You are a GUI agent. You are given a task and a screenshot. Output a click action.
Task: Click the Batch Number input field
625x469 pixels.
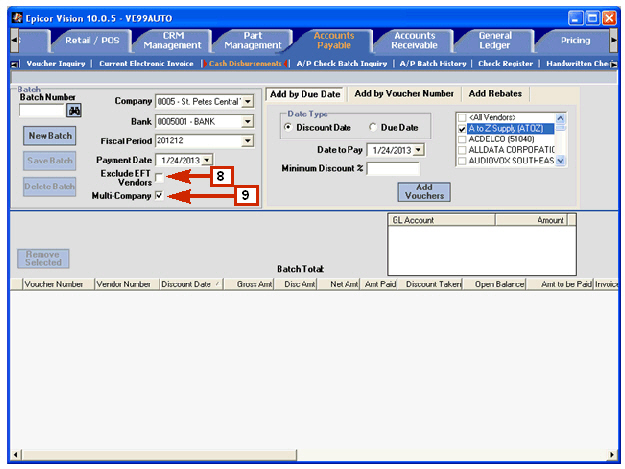[x=42, y=110]
